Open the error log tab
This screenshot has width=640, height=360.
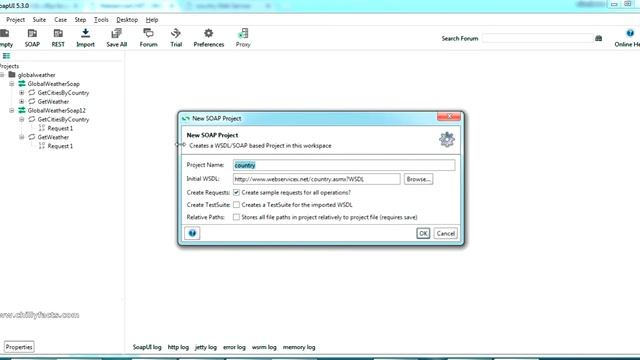[x=234, y=347]
